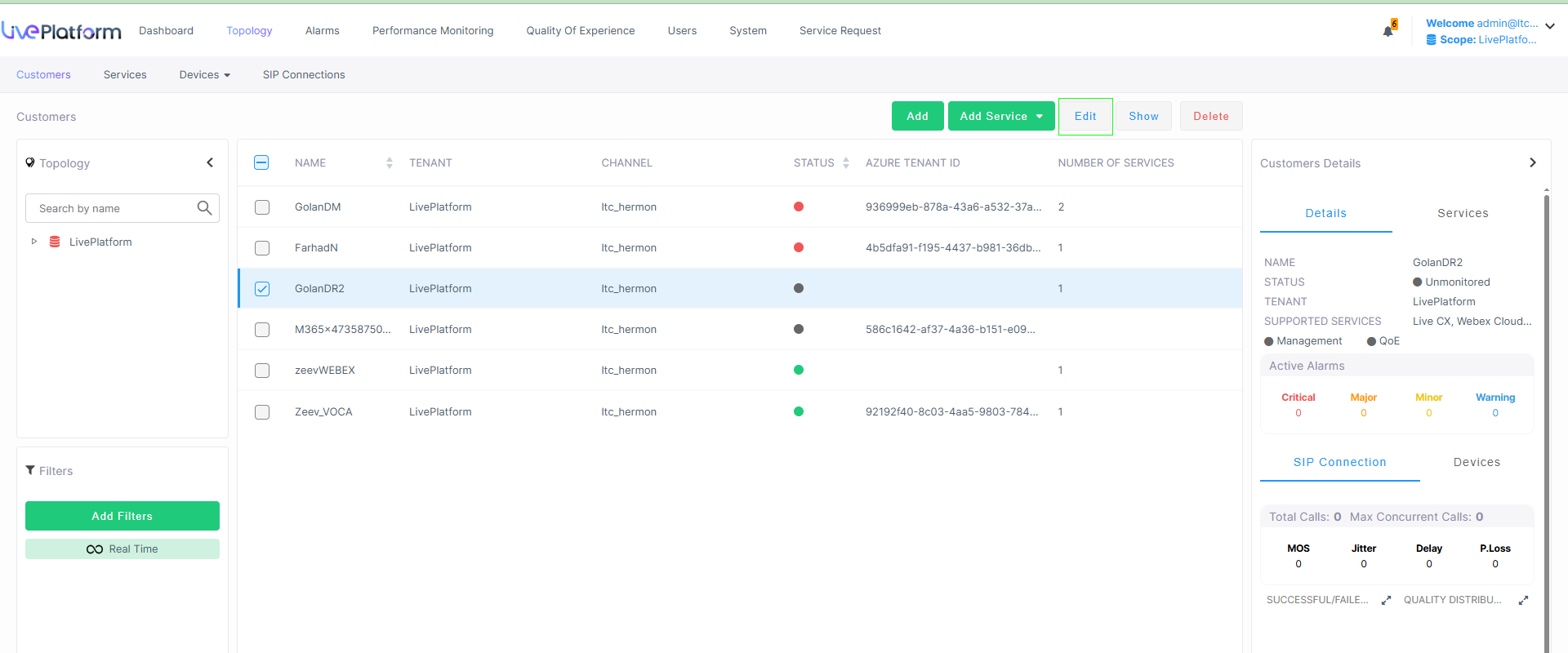Uncheck the GolanDR2 row checkbox
The width and height of the screenshot is (1568, 653).
pyautogui.click(x=262, y=289)
